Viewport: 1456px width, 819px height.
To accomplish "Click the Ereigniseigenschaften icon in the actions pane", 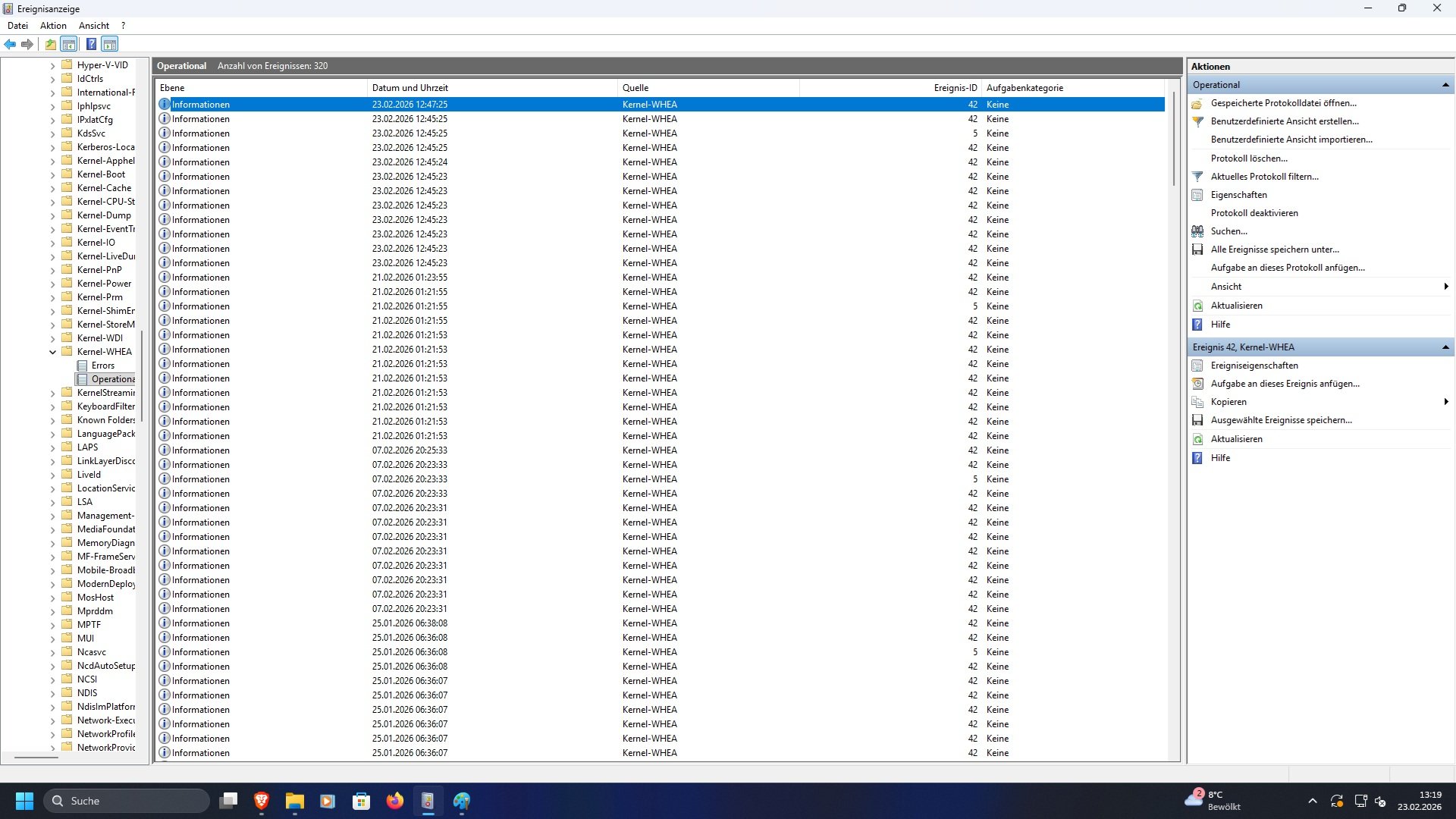I will point(1197,366).
